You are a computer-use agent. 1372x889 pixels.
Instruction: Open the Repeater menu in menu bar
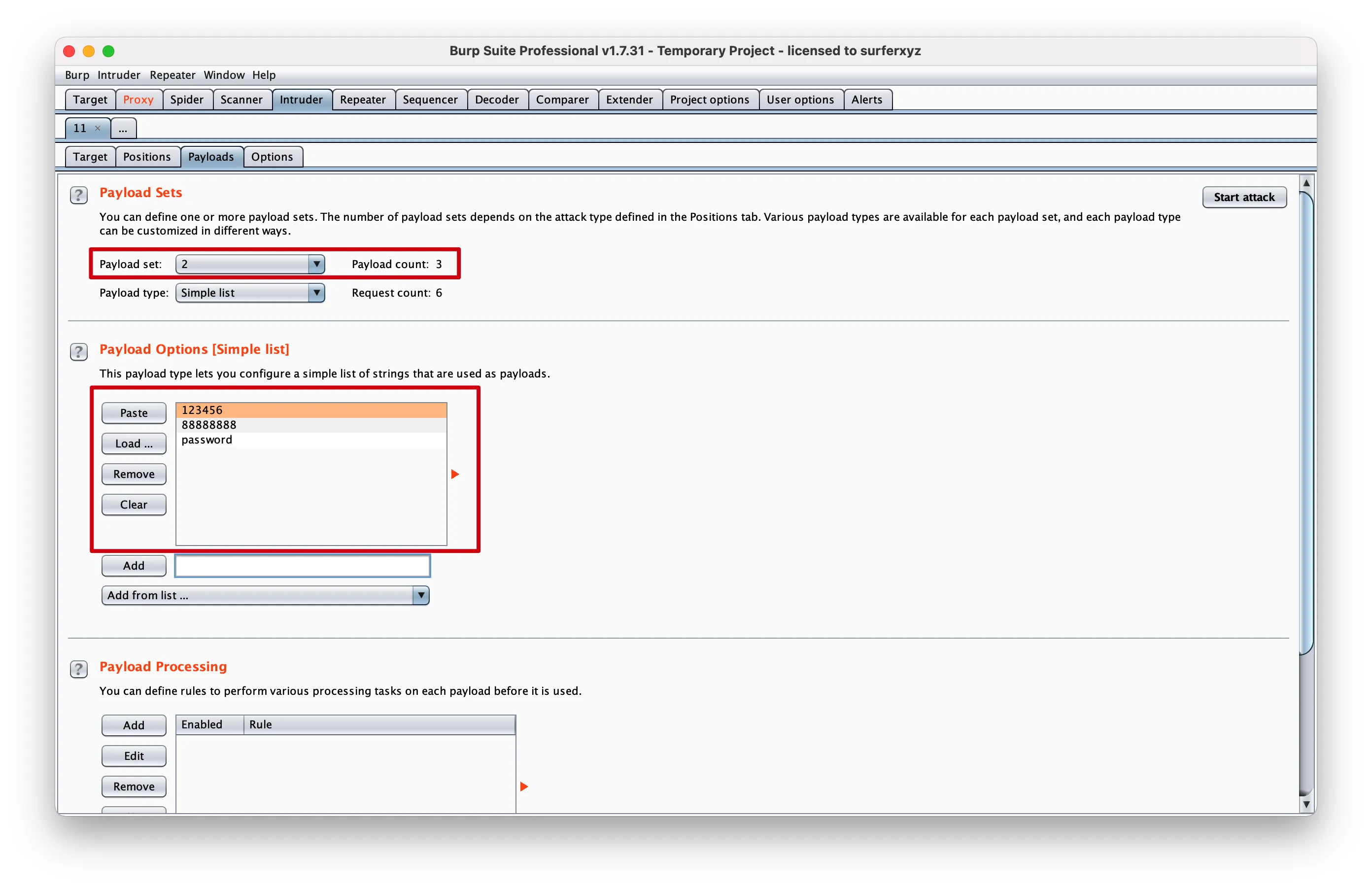[x=172, y=75]
